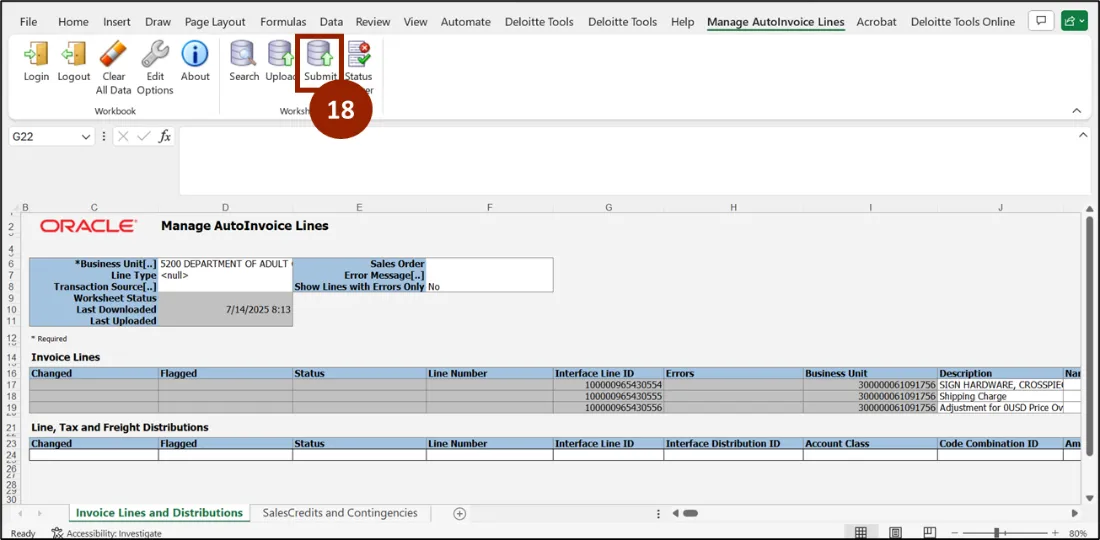Collapse the ribbon with chevron arrow

pos(1077,111)
